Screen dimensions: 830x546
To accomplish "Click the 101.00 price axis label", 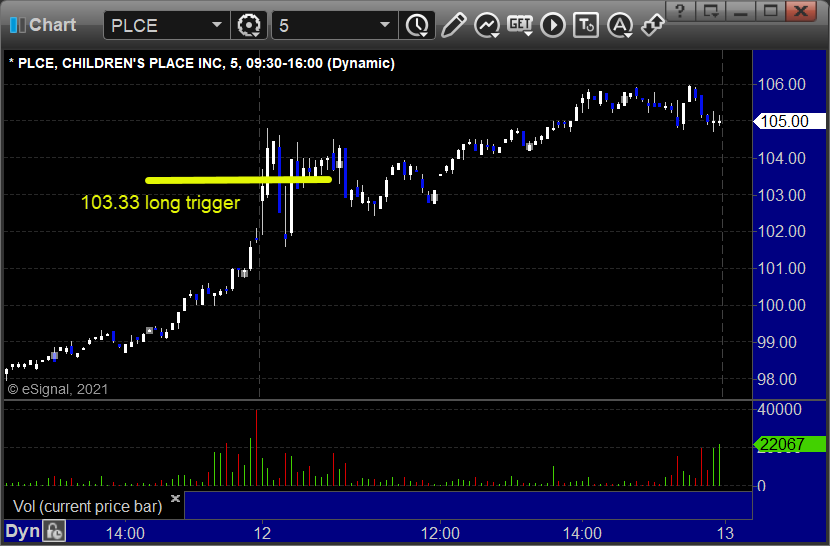I will pyautogui.click(x=781, y=268).
